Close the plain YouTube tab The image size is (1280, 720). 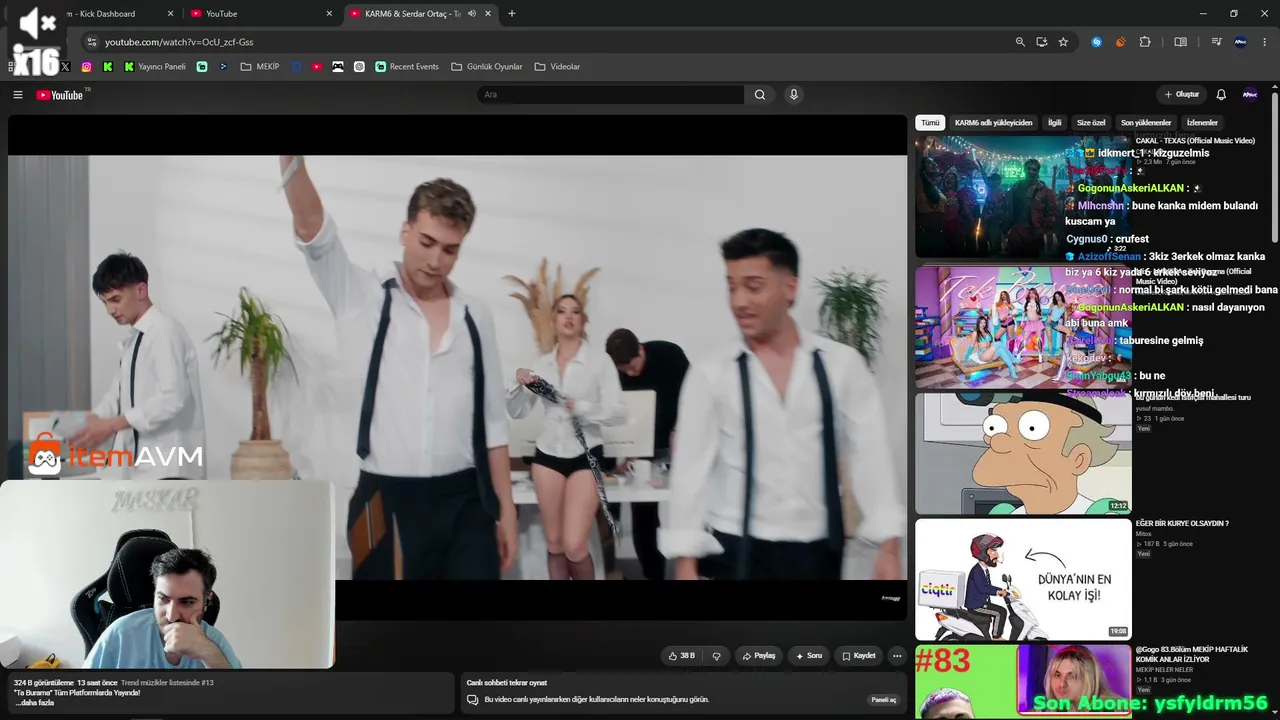pyautogui.click(x=329, y=14)
